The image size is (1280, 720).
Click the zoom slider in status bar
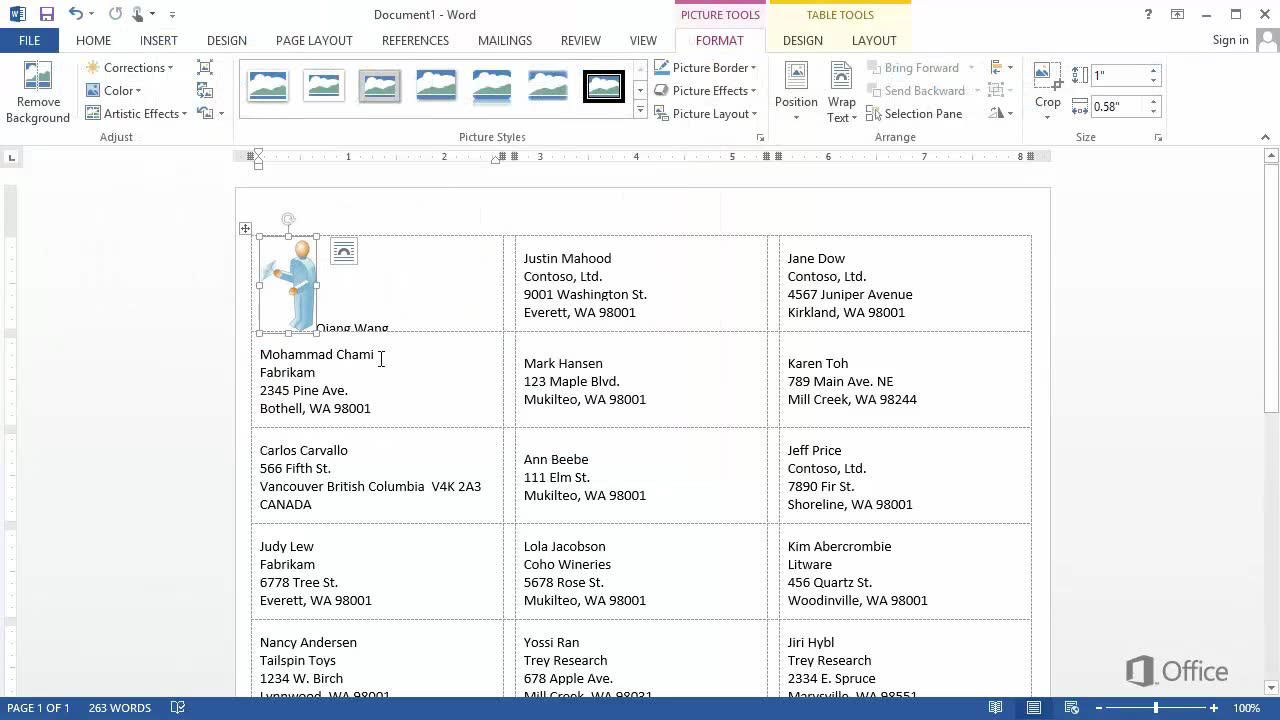click(1156, 708)
